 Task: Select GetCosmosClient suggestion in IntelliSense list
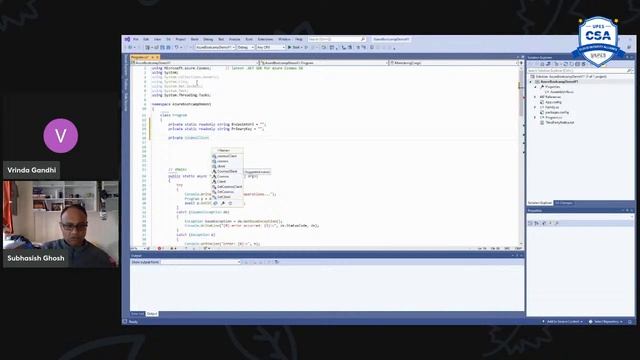click(x=227, y=187)
